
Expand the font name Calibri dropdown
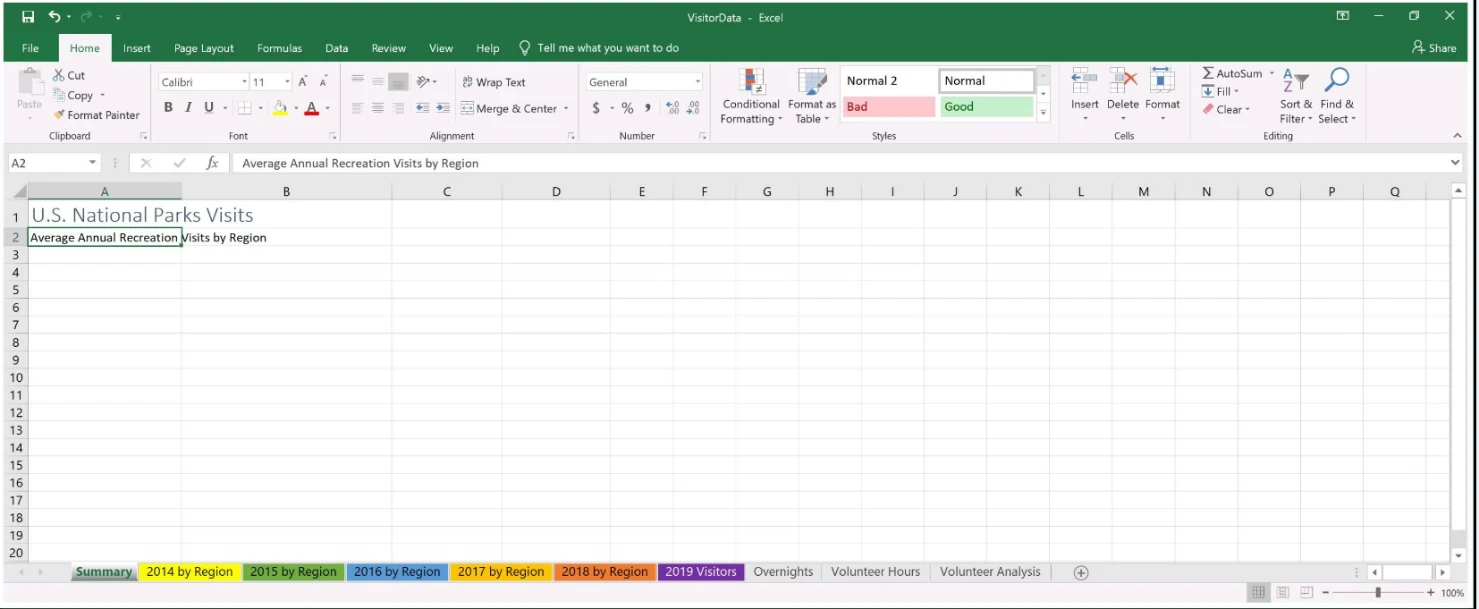[x=244, y=82]
